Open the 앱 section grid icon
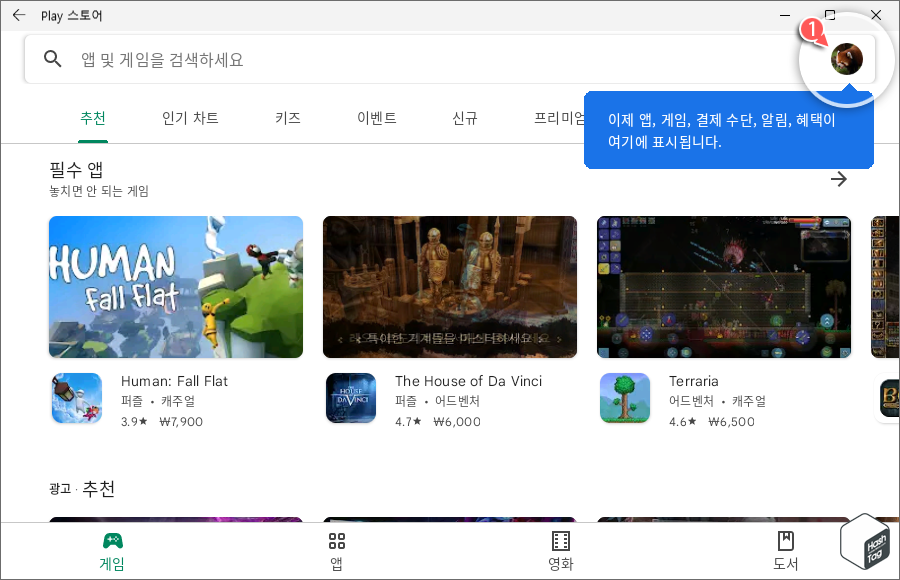Image resolution: width=900 pixels, height=580 pixels. [x=336, y=541]
